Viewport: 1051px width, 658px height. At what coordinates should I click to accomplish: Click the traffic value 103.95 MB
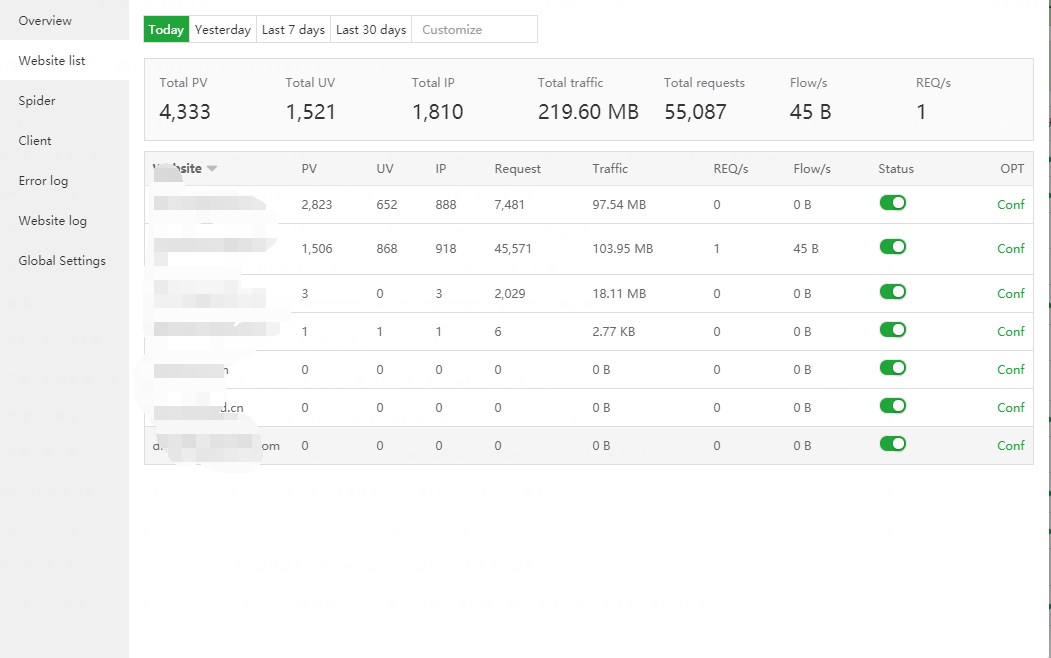[x=622, y=249]
